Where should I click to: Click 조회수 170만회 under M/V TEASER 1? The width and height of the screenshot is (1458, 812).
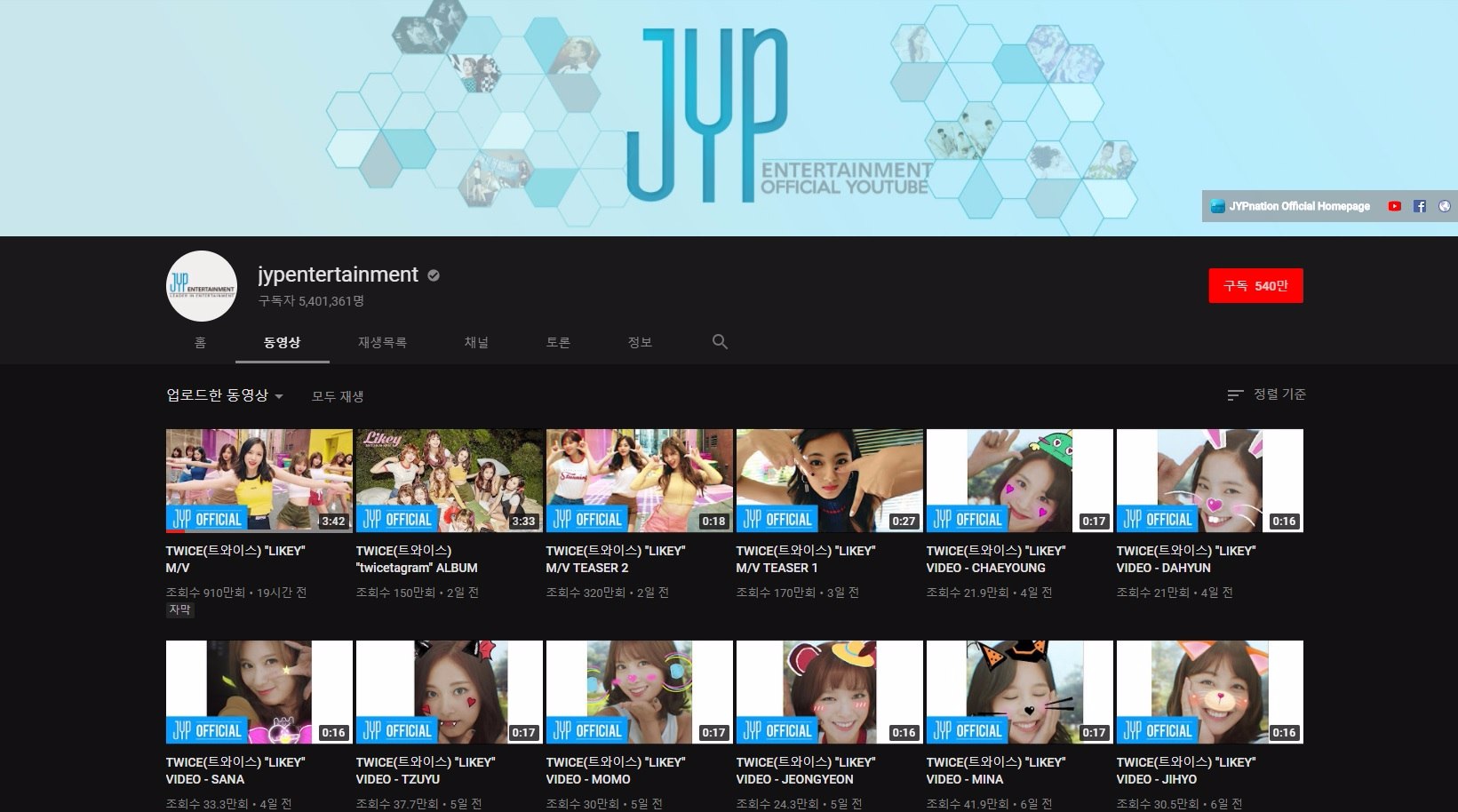776,593
